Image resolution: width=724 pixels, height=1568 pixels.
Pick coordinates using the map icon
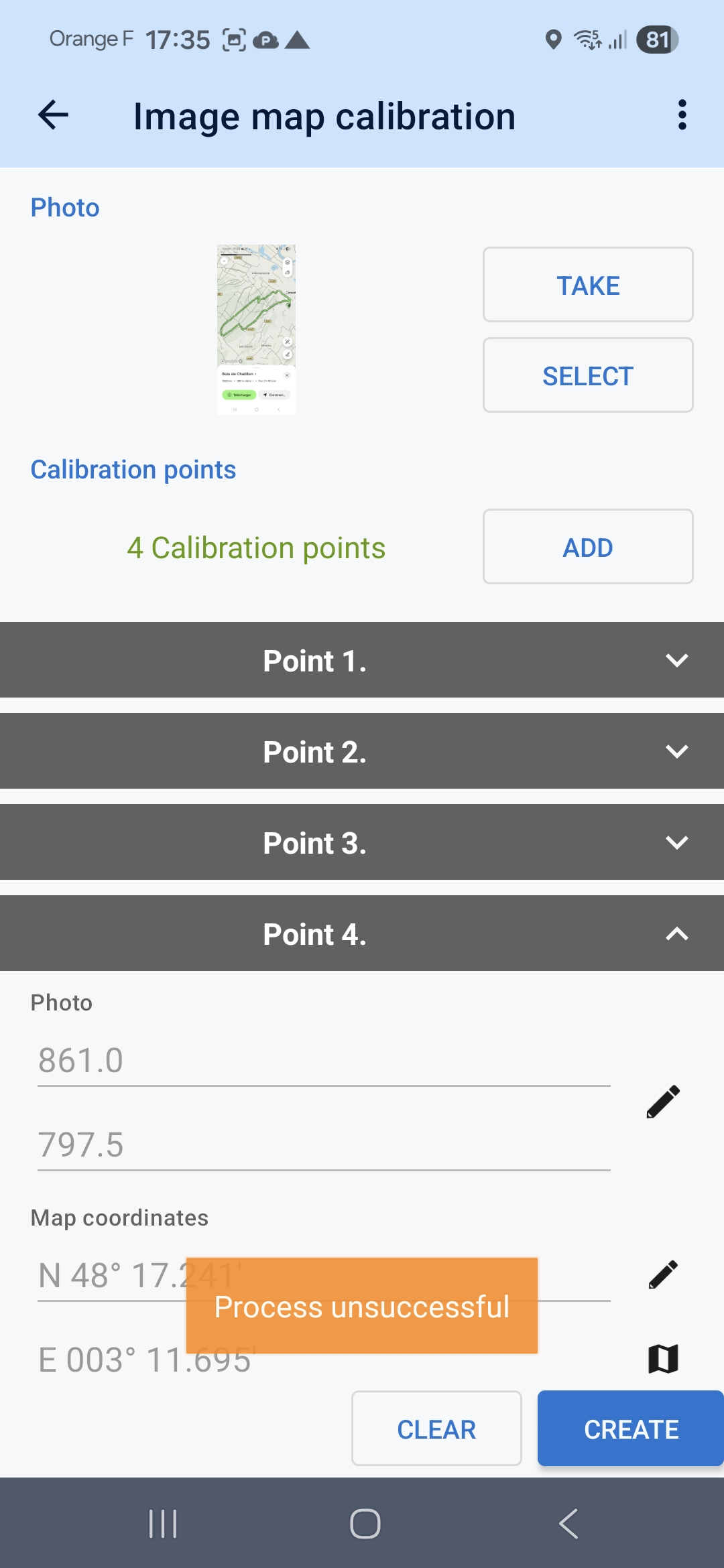pyautogui.click(x=663, y=1359)
